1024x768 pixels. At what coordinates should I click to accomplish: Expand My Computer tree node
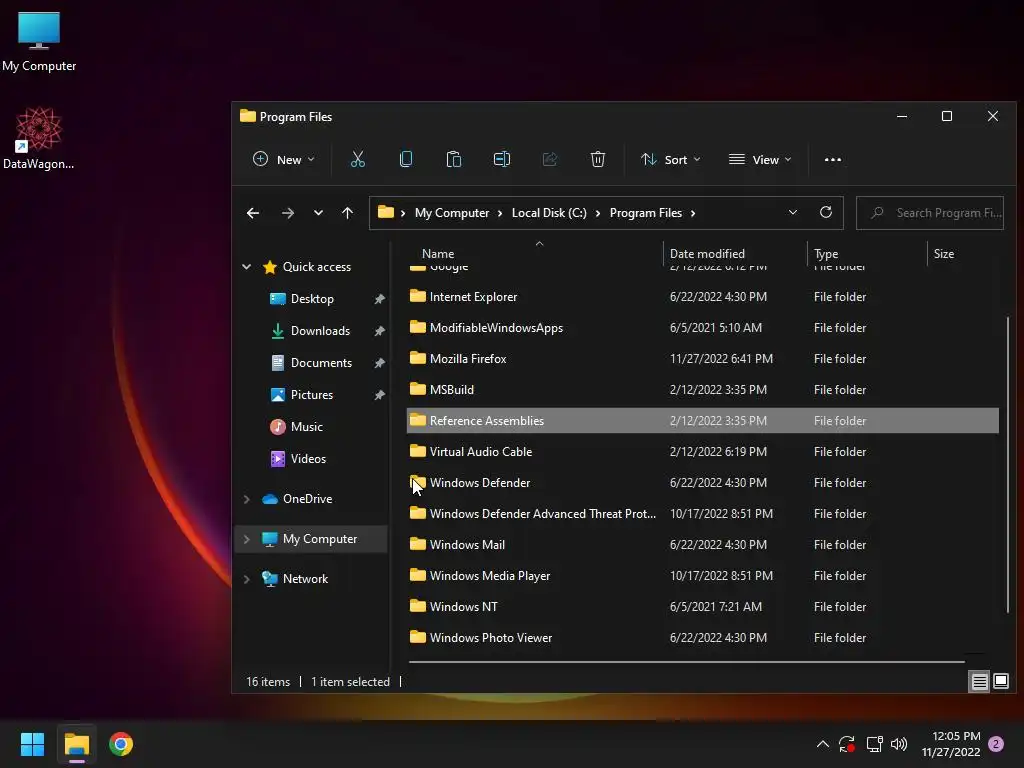click(246, 539)
